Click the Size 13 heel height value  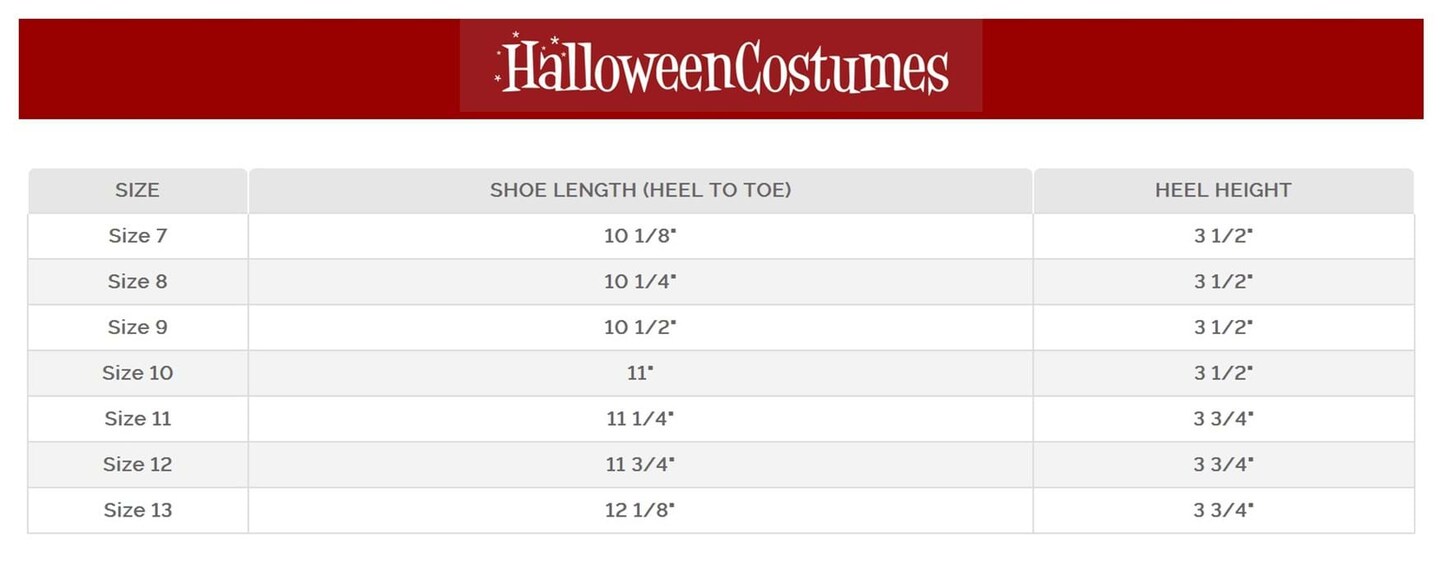click(1223, 510)
